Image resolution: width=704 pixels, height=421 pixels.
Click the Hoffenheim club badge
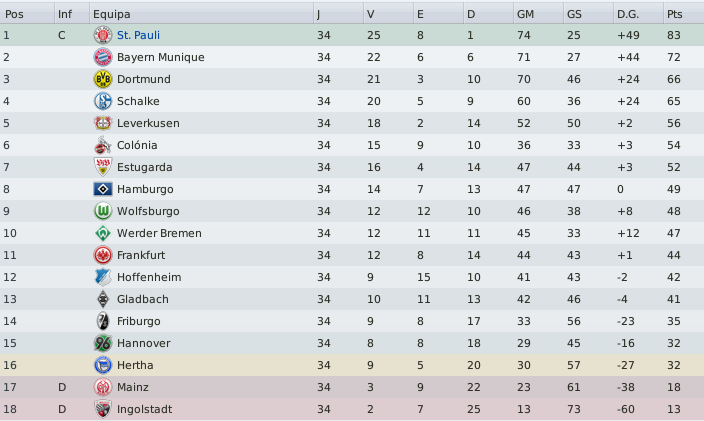pos(102,277)
